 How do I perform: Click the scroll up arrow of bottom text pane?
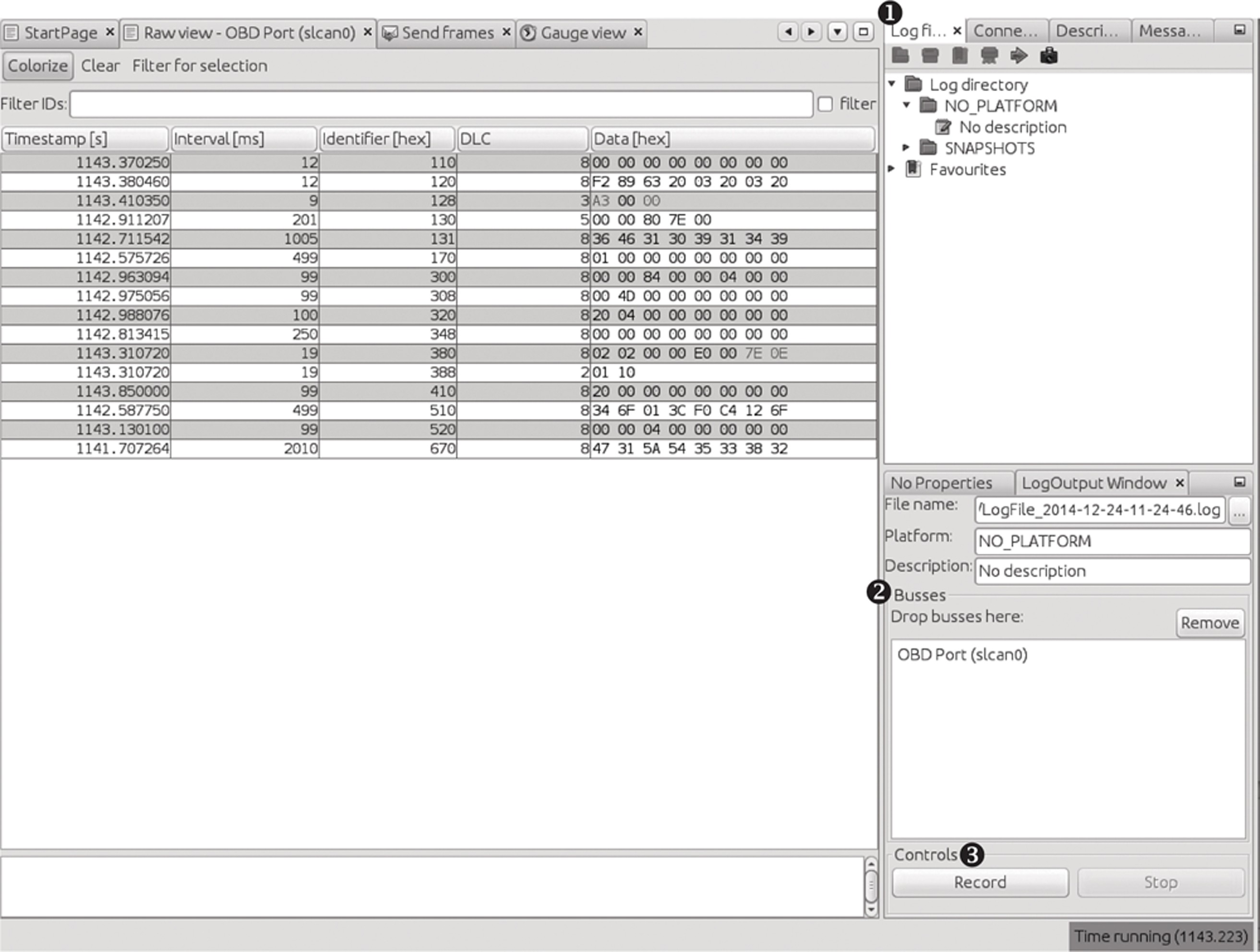(x=871, y=864)
